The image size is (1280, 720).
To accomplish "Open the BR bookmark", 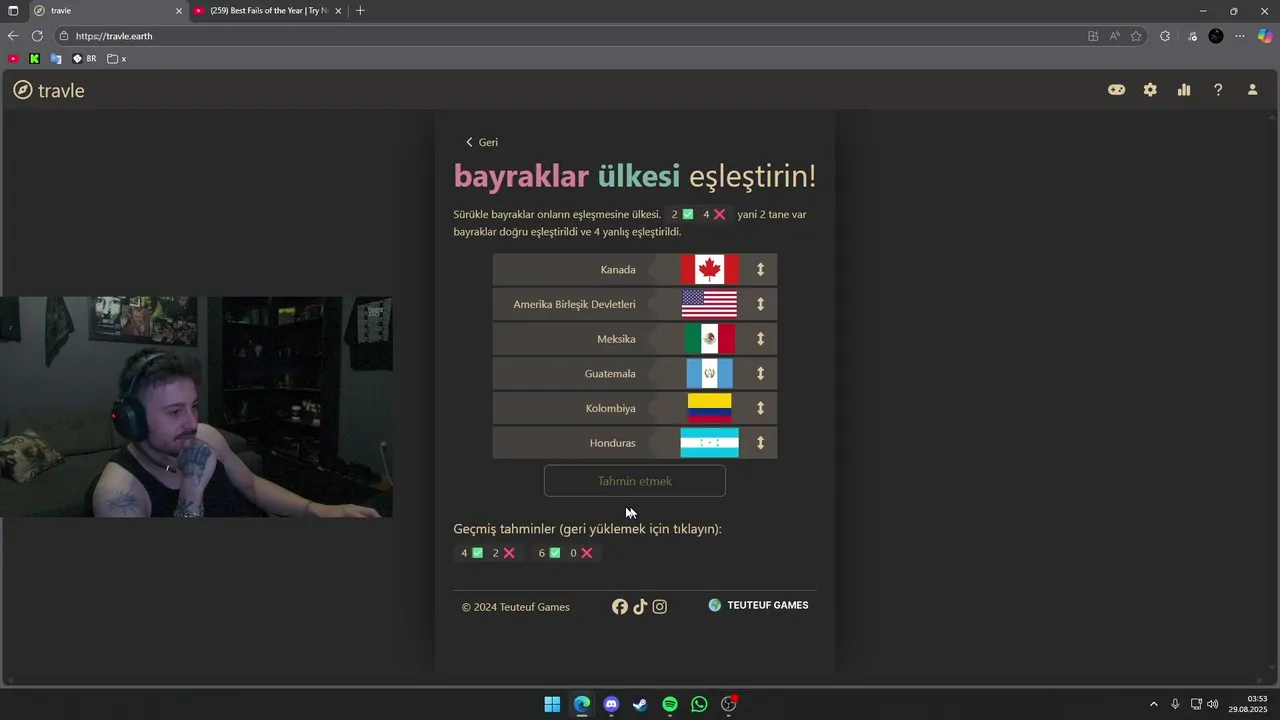I will pyautogui.click(x=84, y=59).
